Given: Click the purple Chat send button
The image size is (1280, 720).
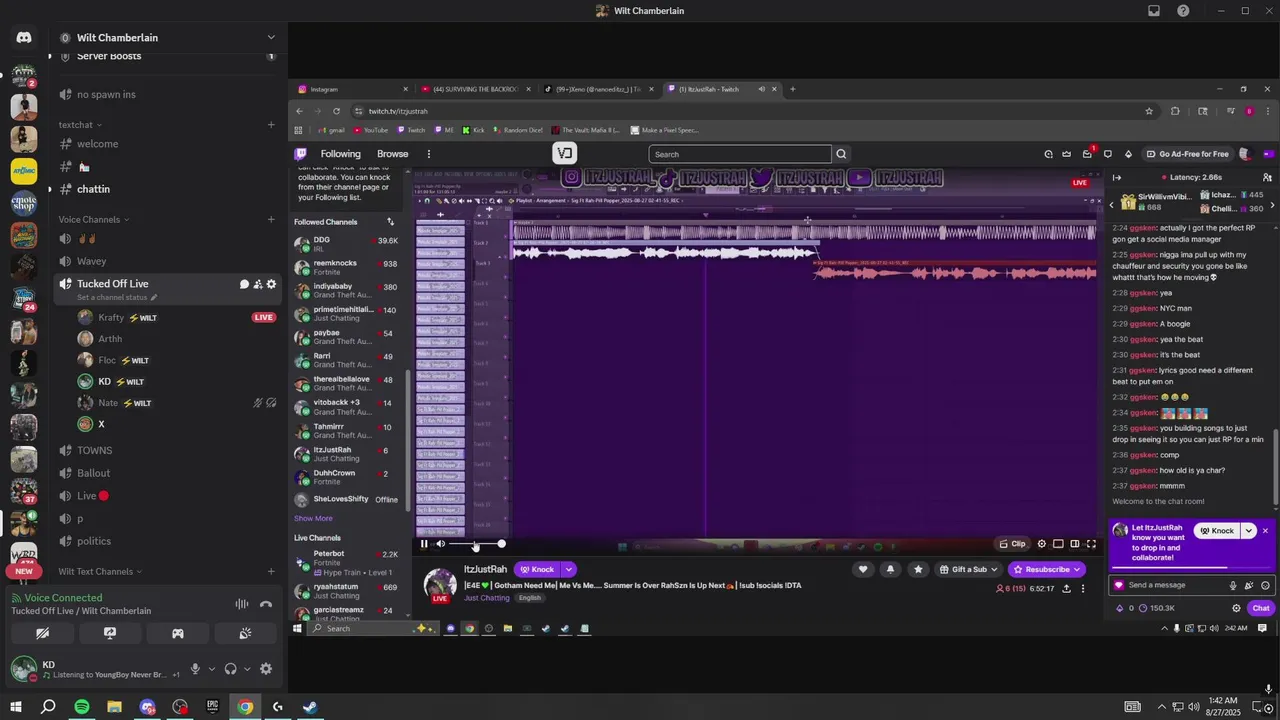Looking at the screenshot, I should pos(1261,608).
